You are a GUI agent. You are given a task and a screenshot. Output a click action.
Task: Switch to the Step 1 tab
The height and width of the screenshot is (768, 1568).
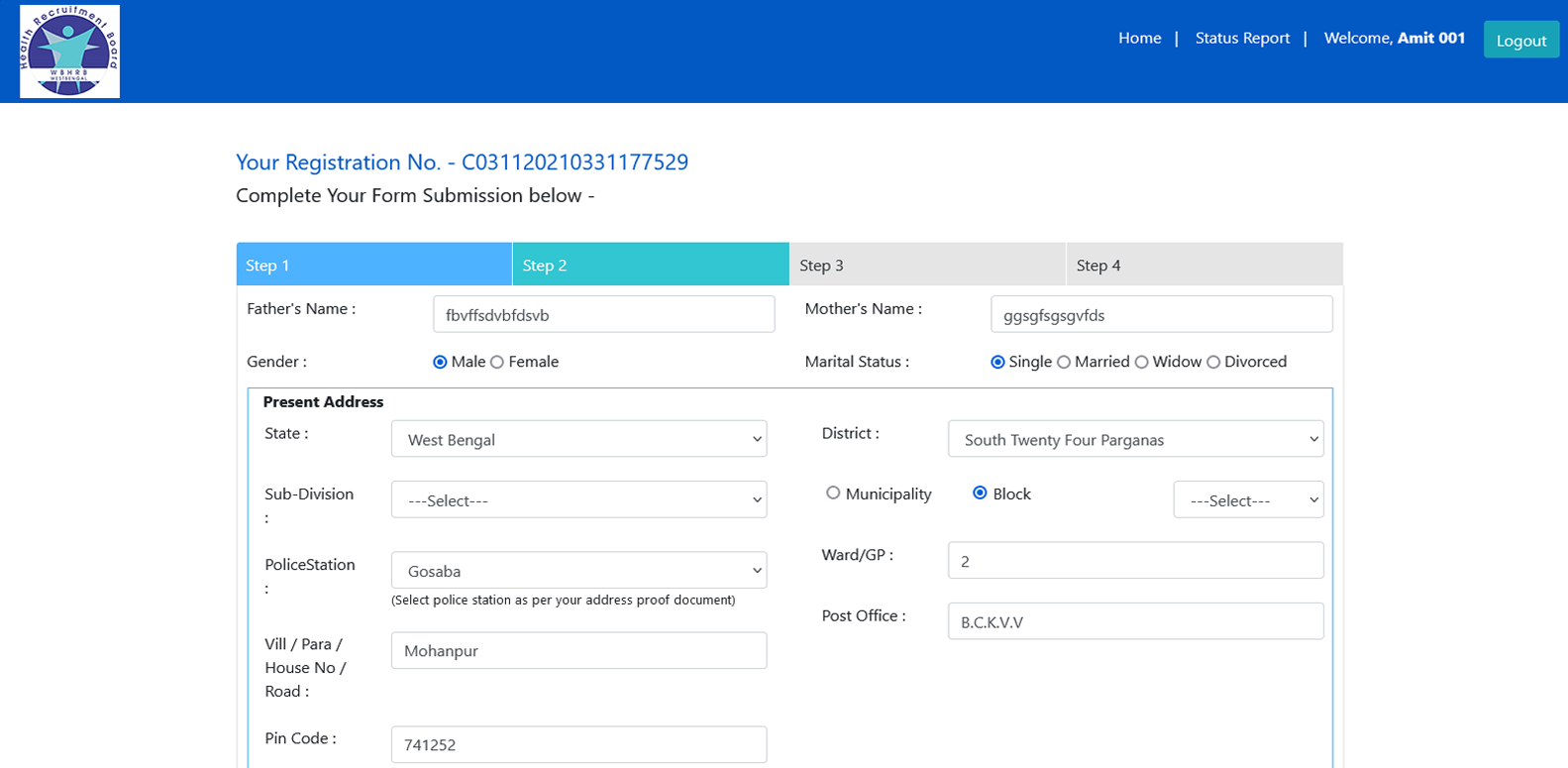(x=374, y=265)
